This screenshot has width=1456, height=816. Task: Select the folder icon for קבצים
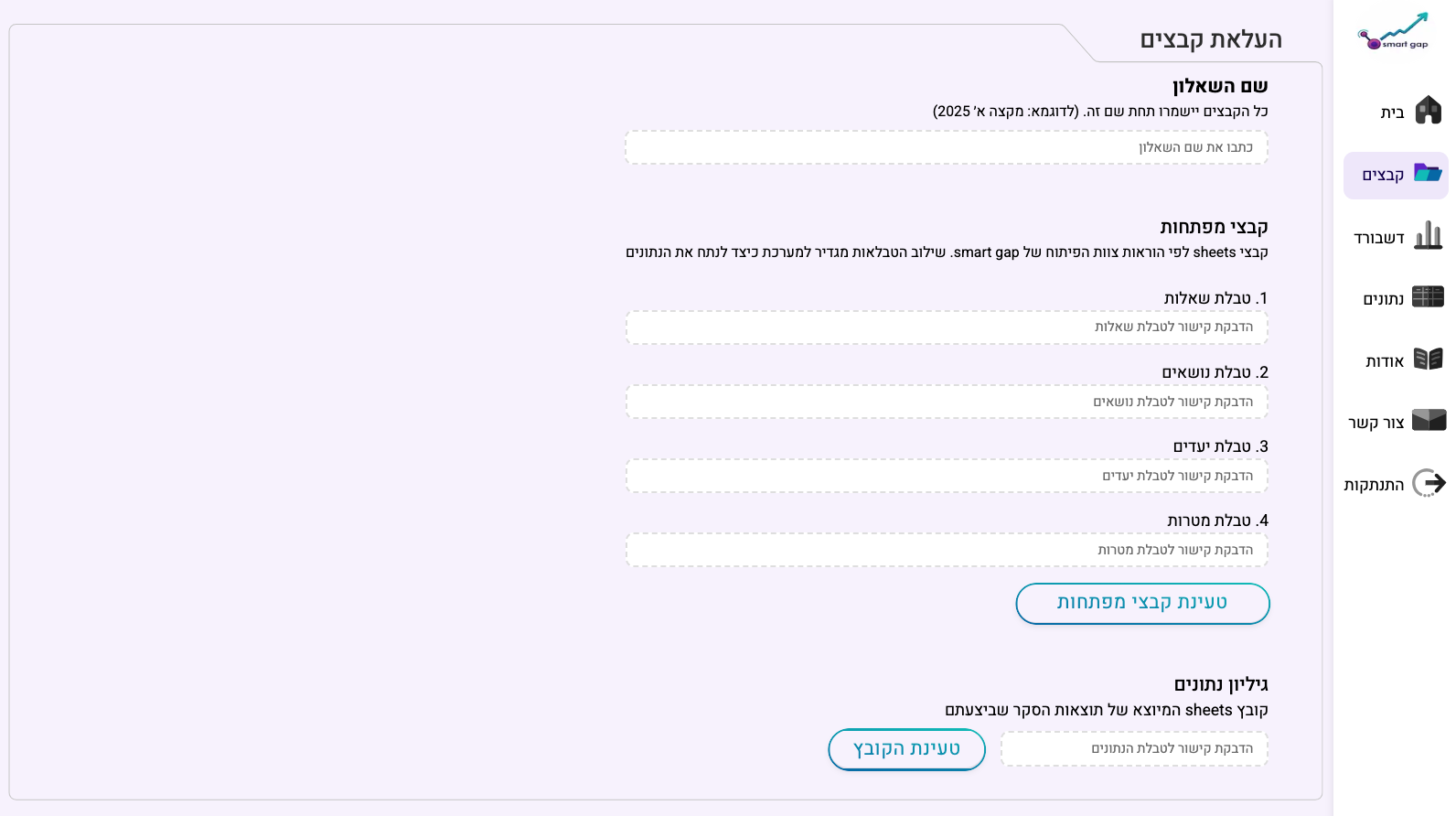click(x=1428, y=173)
